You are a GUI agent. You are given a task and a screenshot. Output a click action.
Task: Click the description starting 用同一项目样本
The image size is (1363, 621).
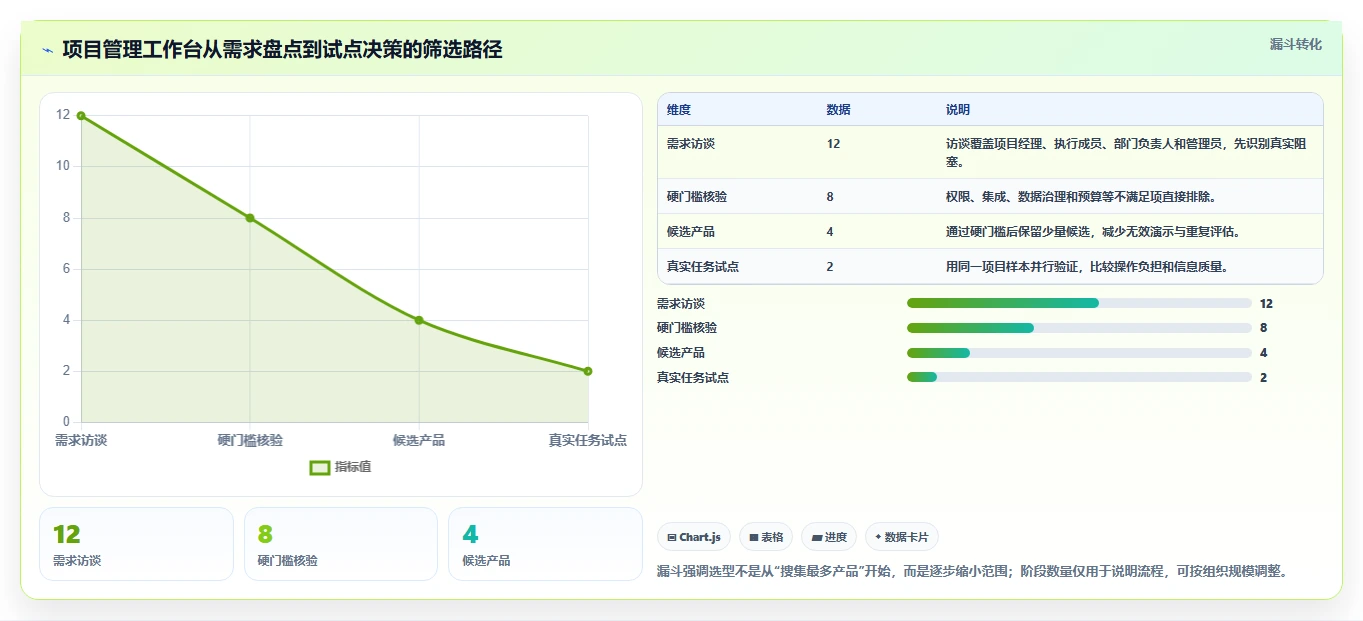(x=1087, y=267)
